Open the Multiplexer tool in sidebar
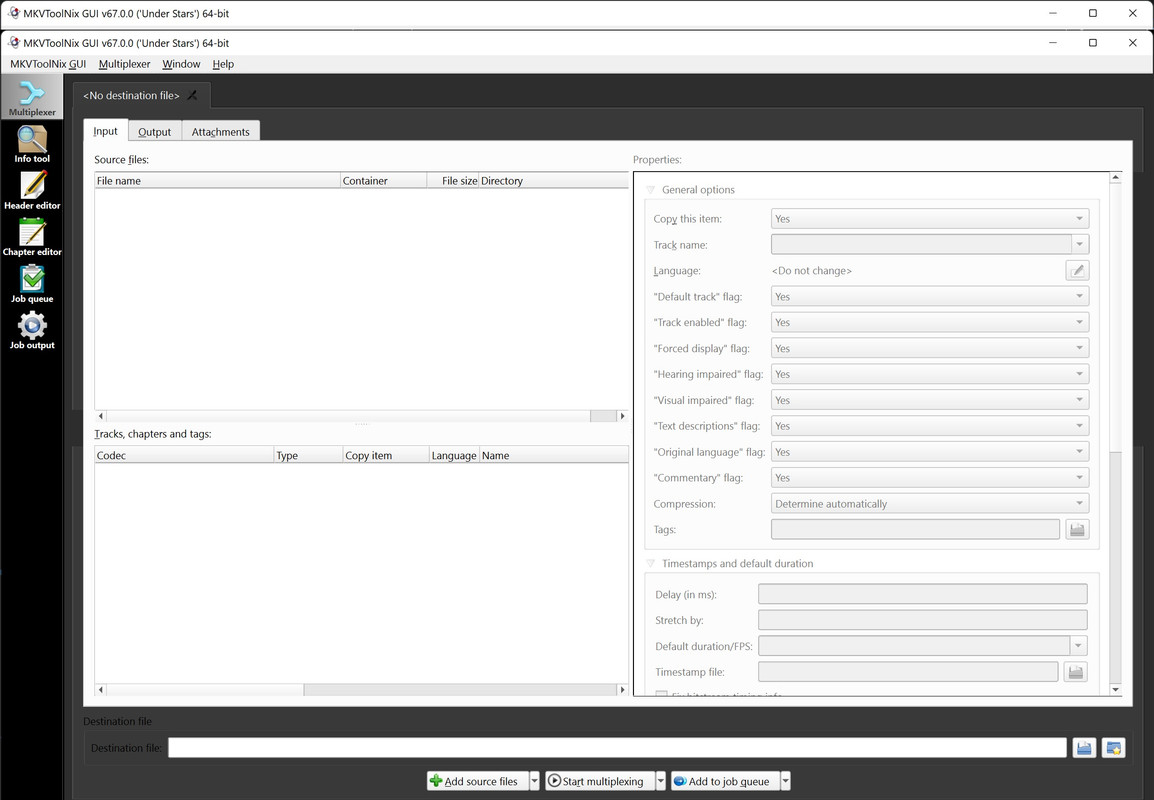This screenshot has height=800, width=1154. (x=32, y=97)
